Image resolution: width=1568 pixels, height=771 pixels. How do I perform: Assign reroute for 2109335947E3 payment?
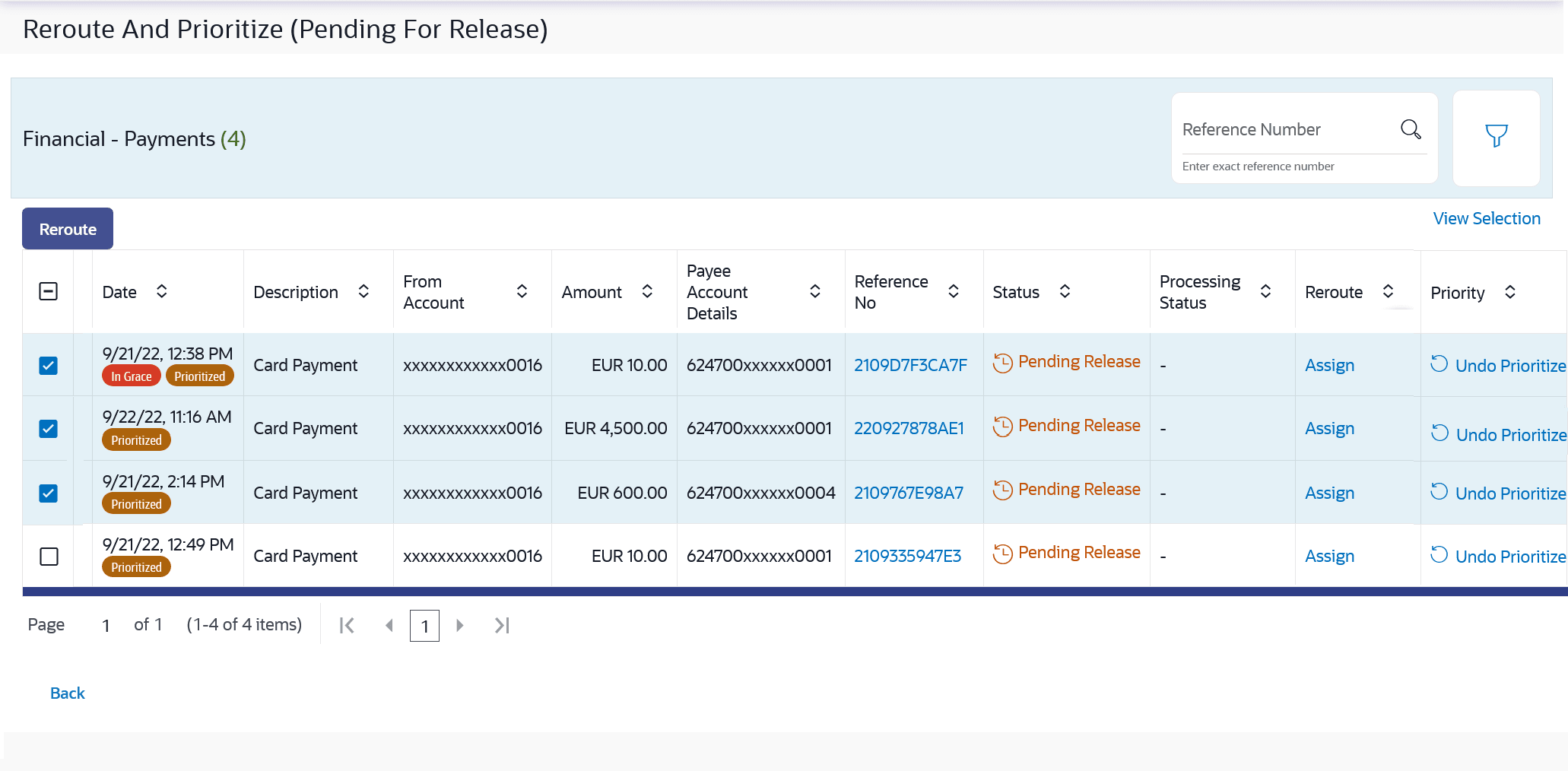click(x=1329, y=557)
